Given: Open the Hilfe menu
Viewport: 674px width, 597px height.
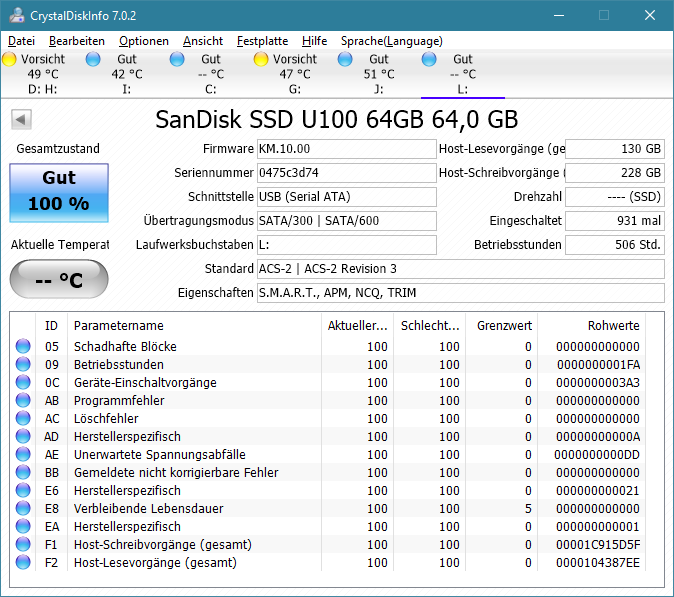Looking at the screenshot, I should (x=315, y=41).
